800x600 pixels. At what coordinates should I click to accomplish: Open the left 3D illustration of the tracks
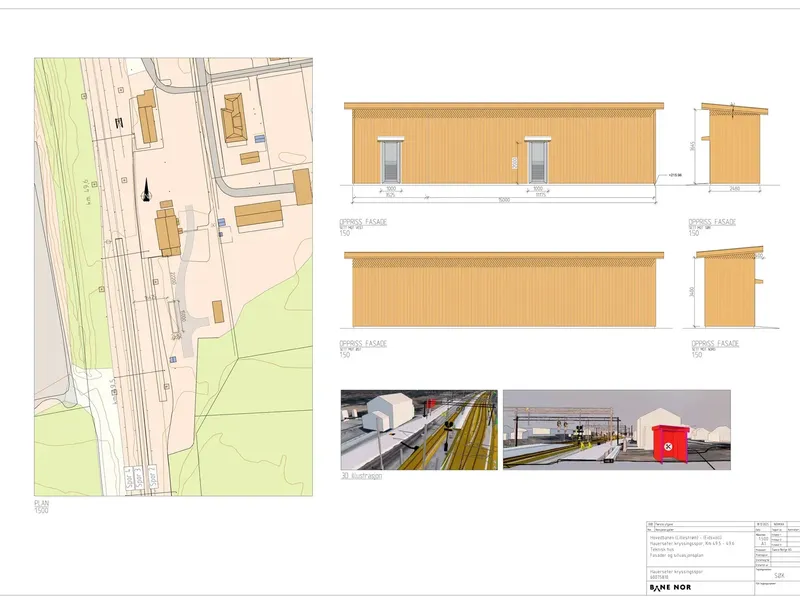pos(419,430)
